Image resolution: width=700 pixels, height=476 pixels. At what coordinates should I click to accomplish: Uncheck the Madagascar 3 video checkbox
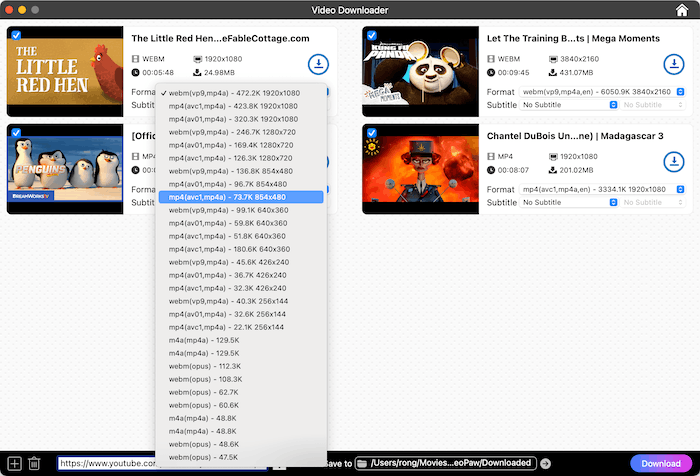[371, 132]
